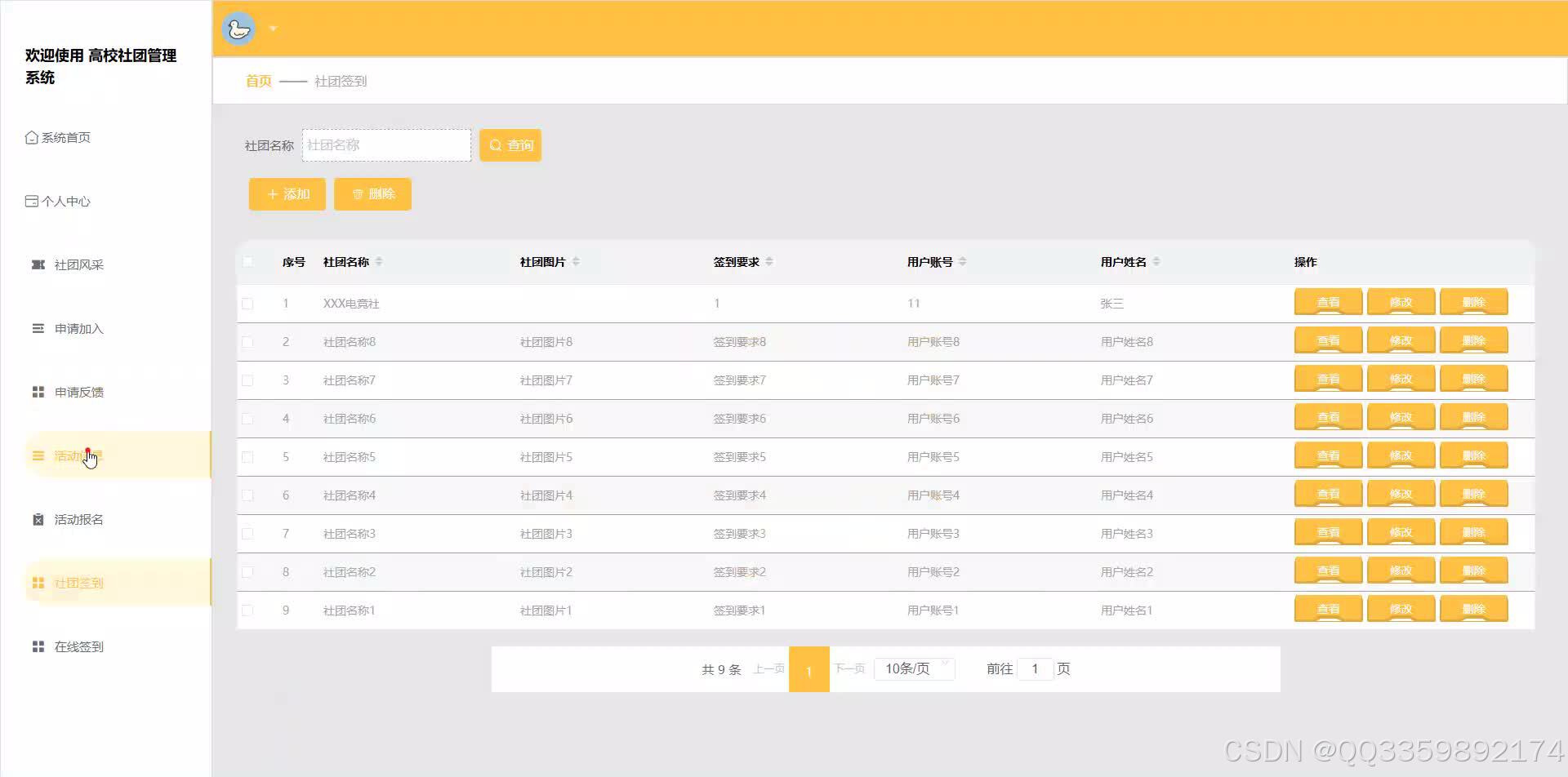Check the row for 社团名称1
The height and width of the screenshot is (777, 1568).
point(247,610)
